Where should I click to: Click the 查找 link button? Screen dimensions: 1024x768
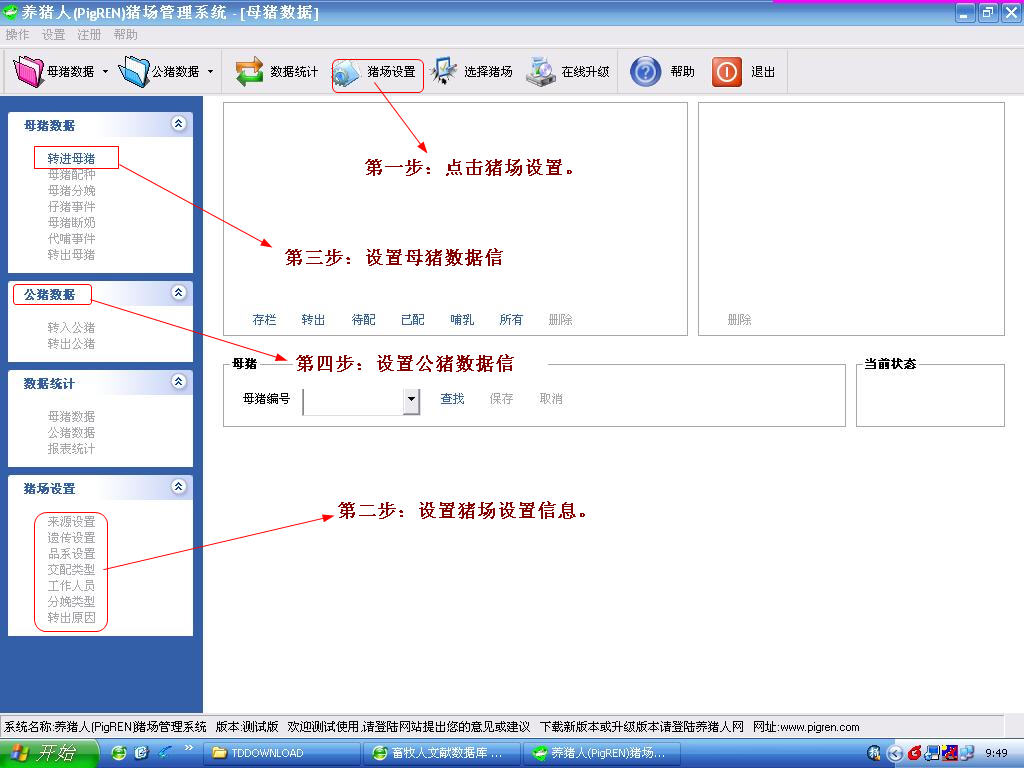click(452, 399)
